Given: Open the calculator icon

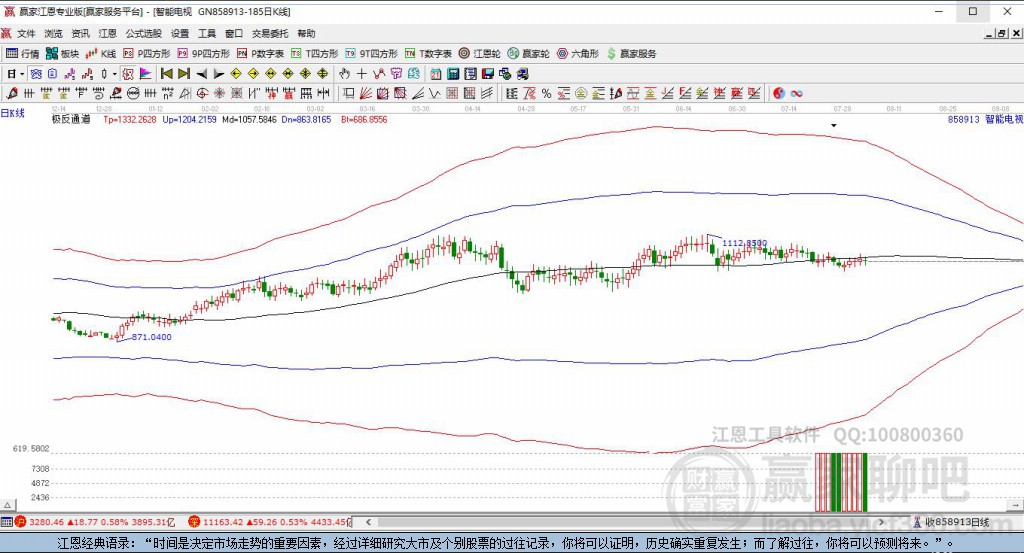Looking at the screenshot, I should (x=453, y=74).
